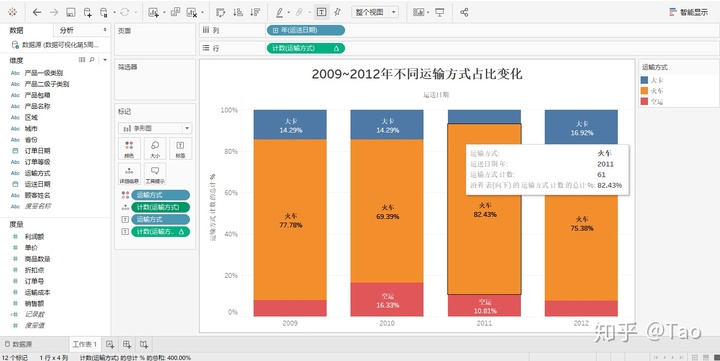The width and height of the screenshot is (720, 361).
Task: Click the highlight pen icon
Action: pyautogui.click(x=279, y=12)
